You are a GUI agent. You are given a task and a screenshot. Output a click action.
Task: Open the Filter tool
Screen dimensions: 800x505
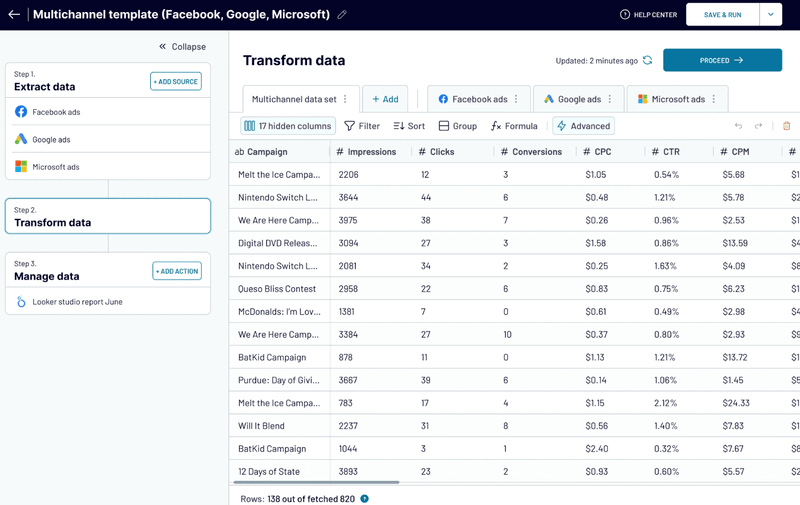(x=362, y=126)
